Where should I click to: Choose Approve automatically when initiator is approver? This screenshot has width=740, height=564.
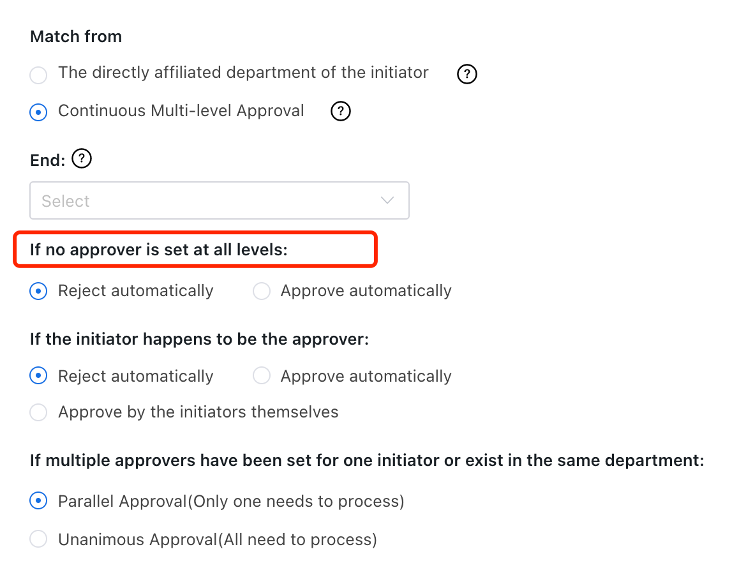(261, 377)
